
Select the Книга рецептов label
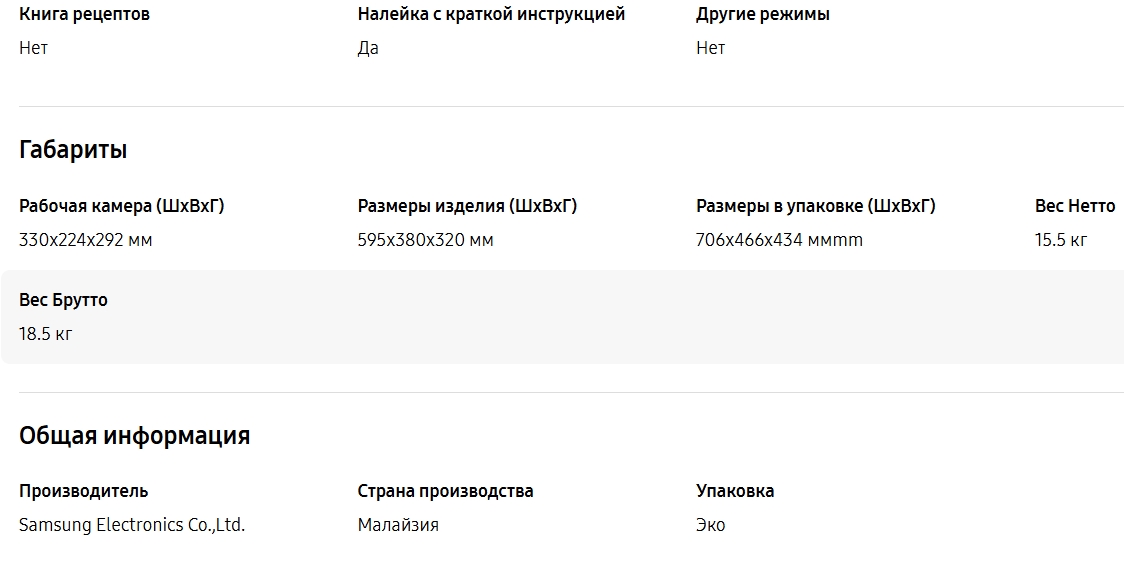coord(85,14)
